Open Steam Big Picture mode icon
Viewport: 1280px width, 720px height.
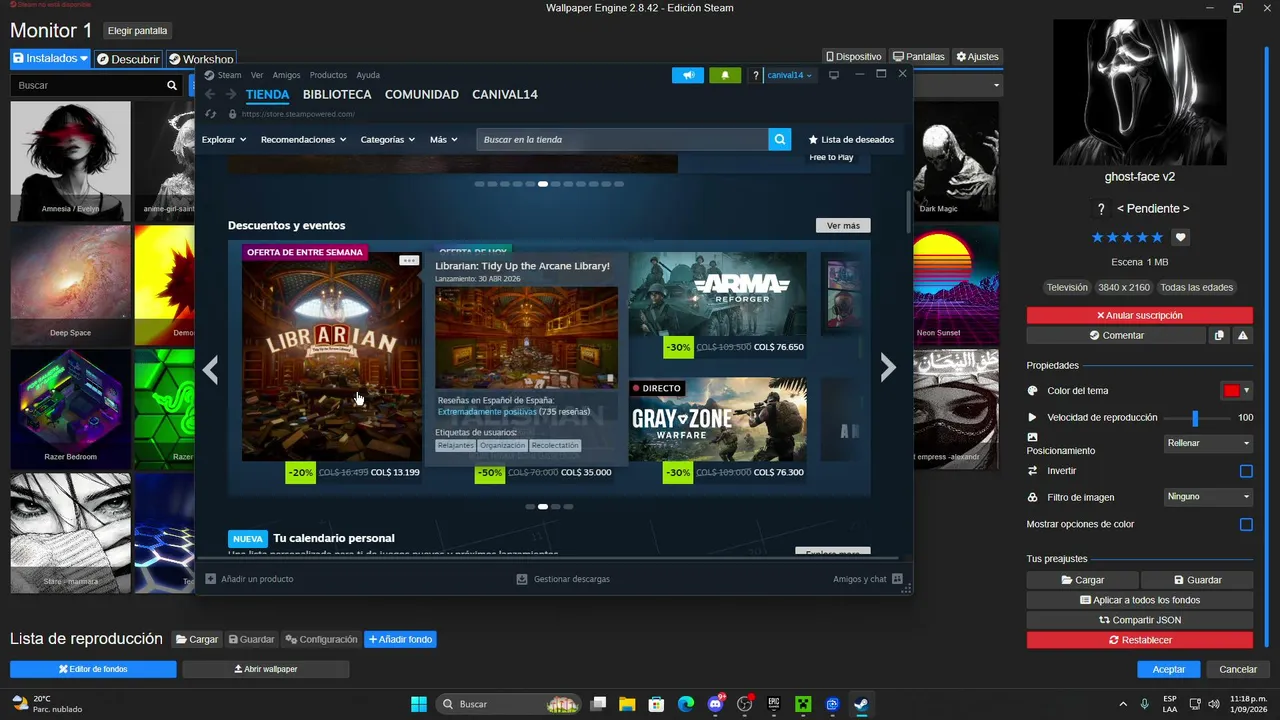click(x=833, y=75)
